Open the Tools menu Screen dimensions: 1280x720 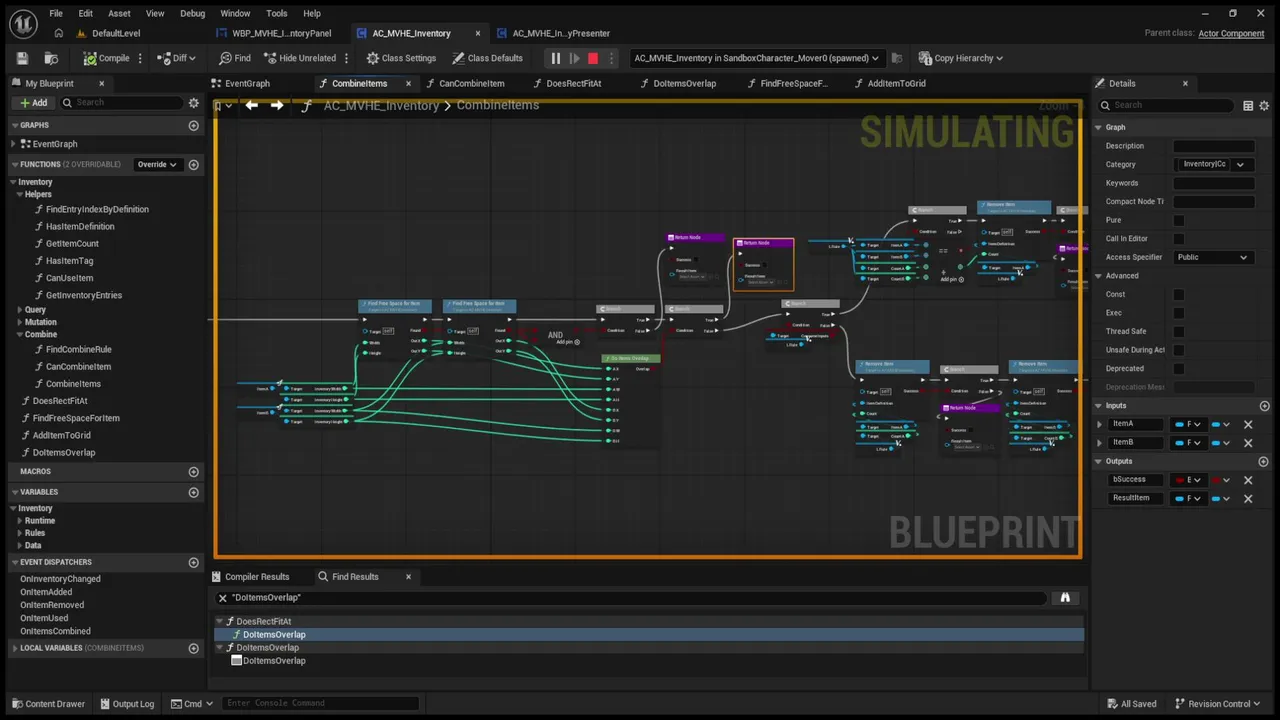tap(277, 13)
